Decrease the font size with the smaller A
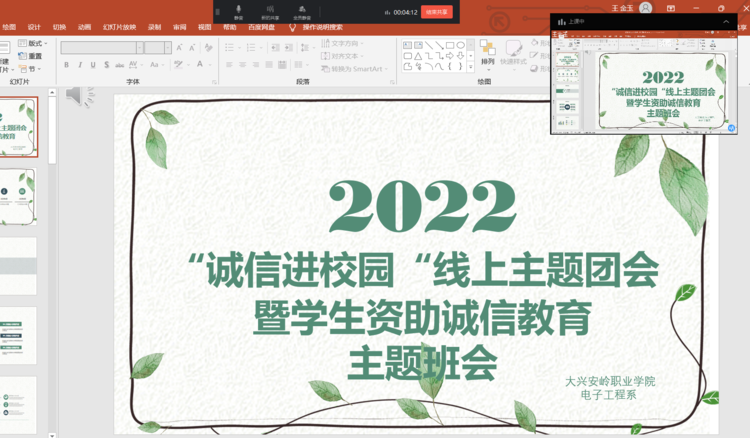Viewport: 750px width, 438px height. (x=192, y=47)
